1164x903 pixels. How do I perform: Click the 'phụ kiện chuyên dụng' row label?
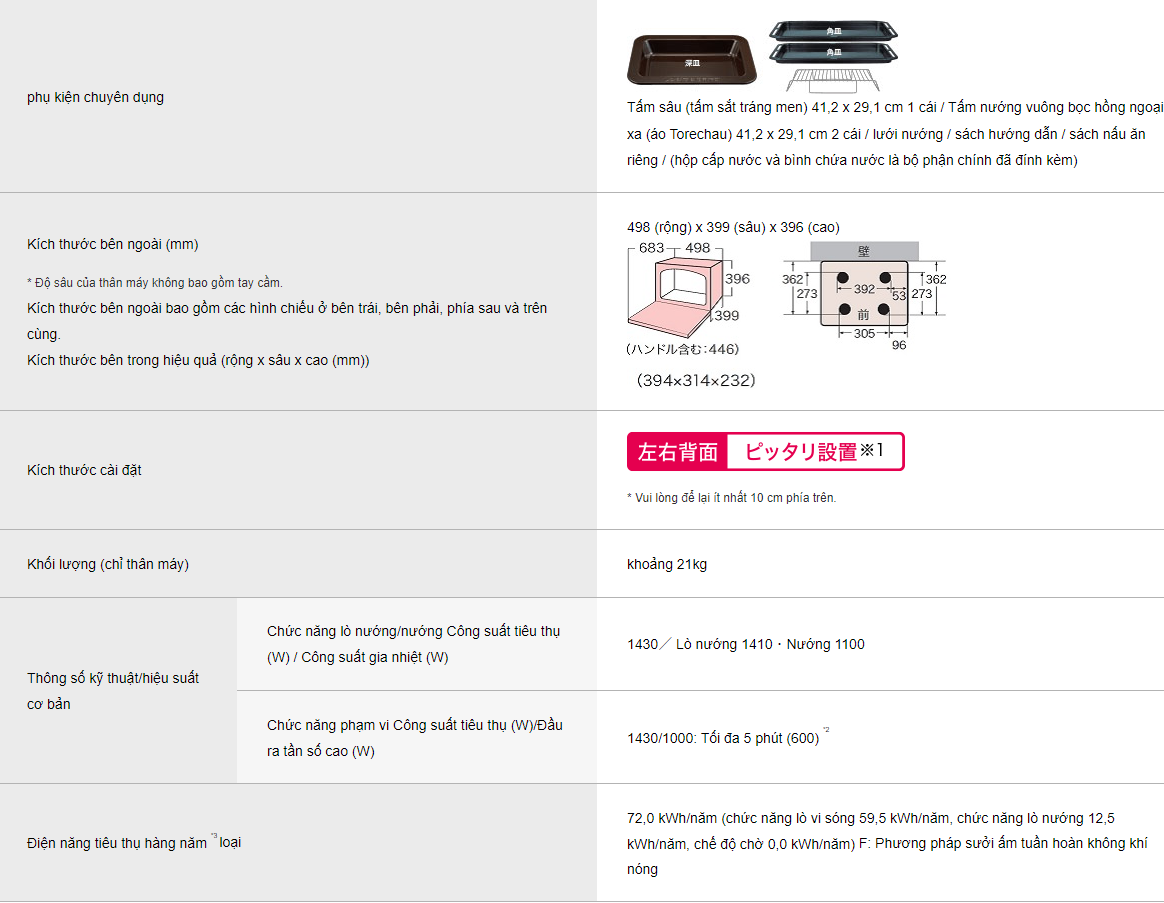point(95,97)
